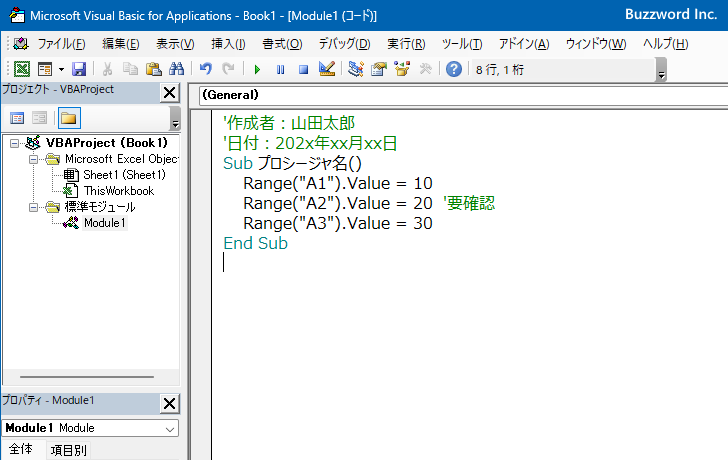
Task: Click the '要確認 comment
Action: (x=469, y=203)
